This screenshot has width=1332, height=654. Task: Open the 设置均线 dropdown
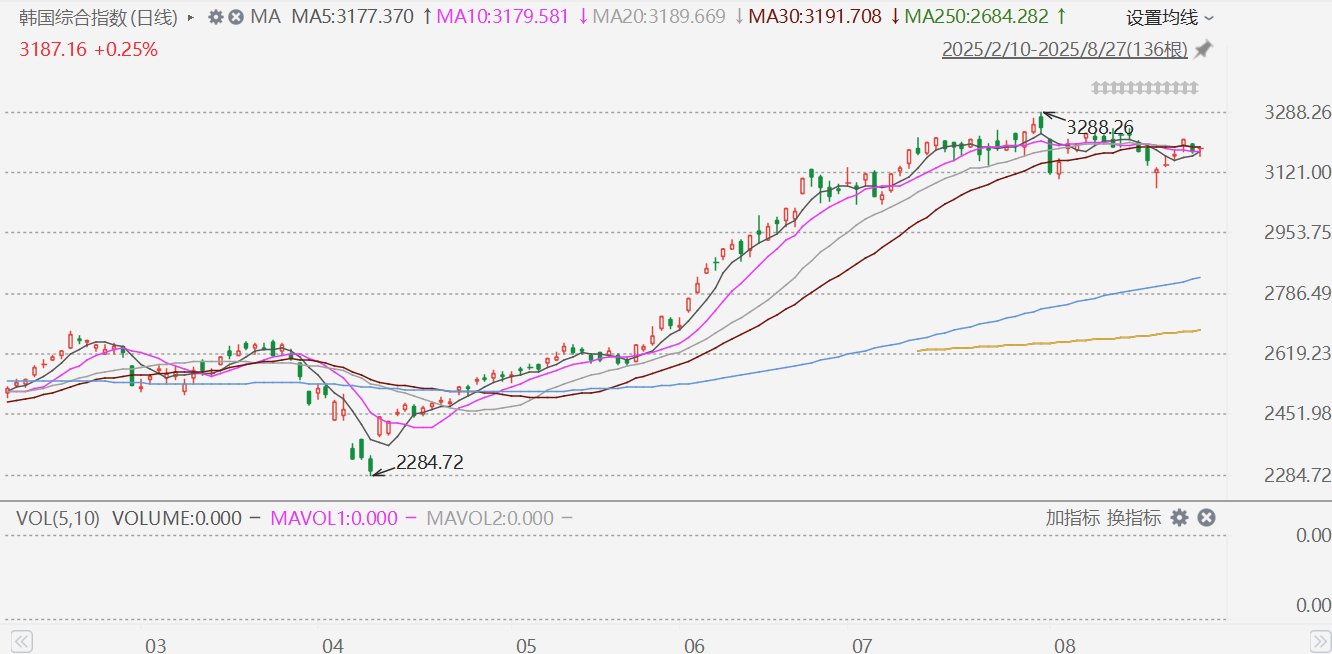click(1170, 17)
